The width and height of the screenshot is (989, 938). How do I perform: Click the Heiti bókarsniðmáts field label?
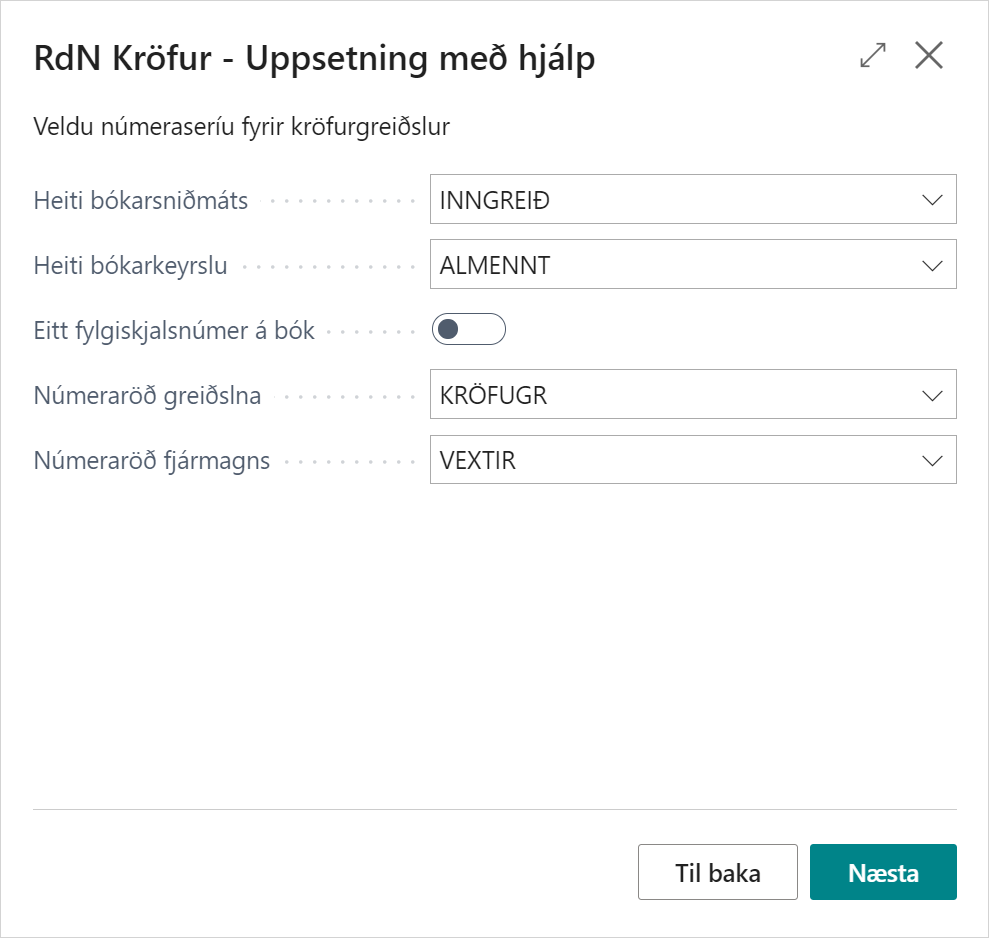(x=141, y=200)
